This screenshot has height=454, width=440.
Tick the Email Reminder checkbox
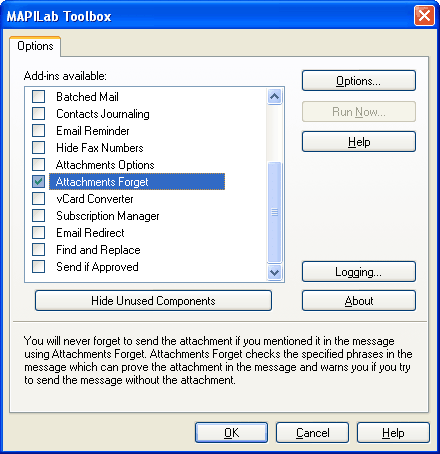(38, 131)
